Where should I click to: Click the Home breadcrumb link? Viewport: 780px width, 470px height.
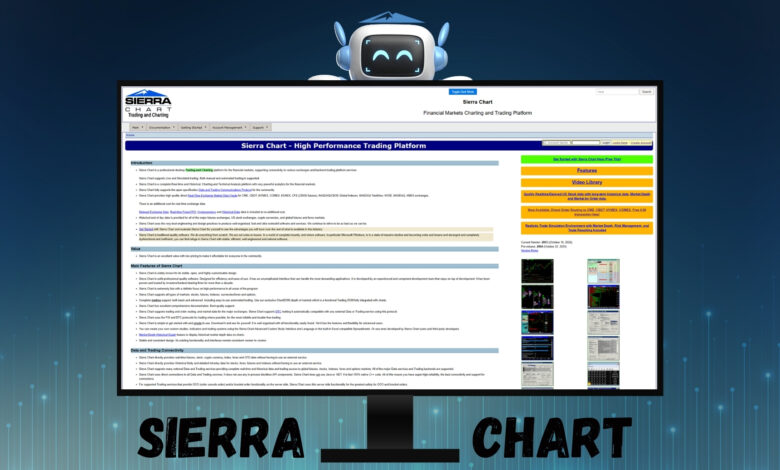[x=130, y=135]
